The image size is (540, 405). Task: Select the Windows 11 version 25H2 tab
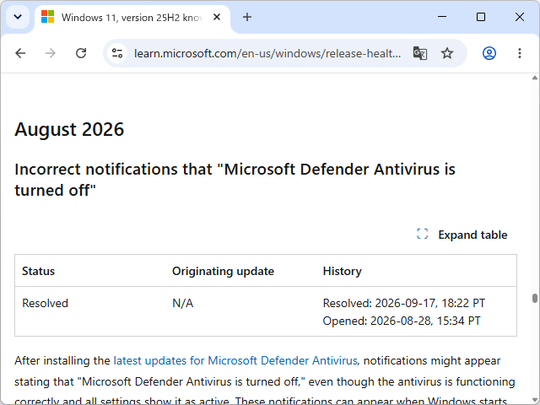[x=132, y=17]
